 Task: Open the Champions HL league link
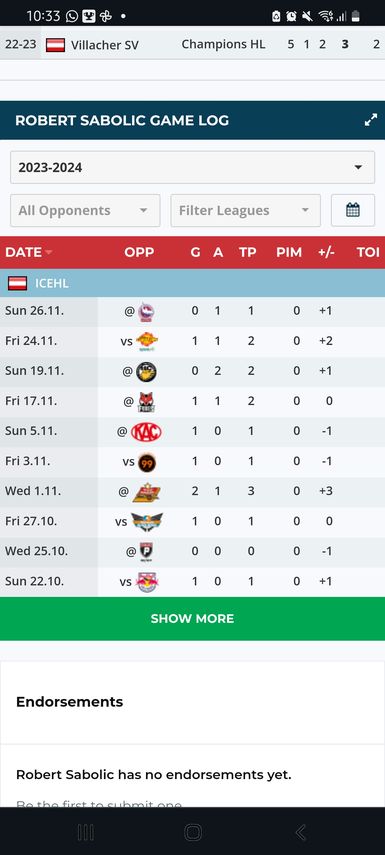point(223,44)
